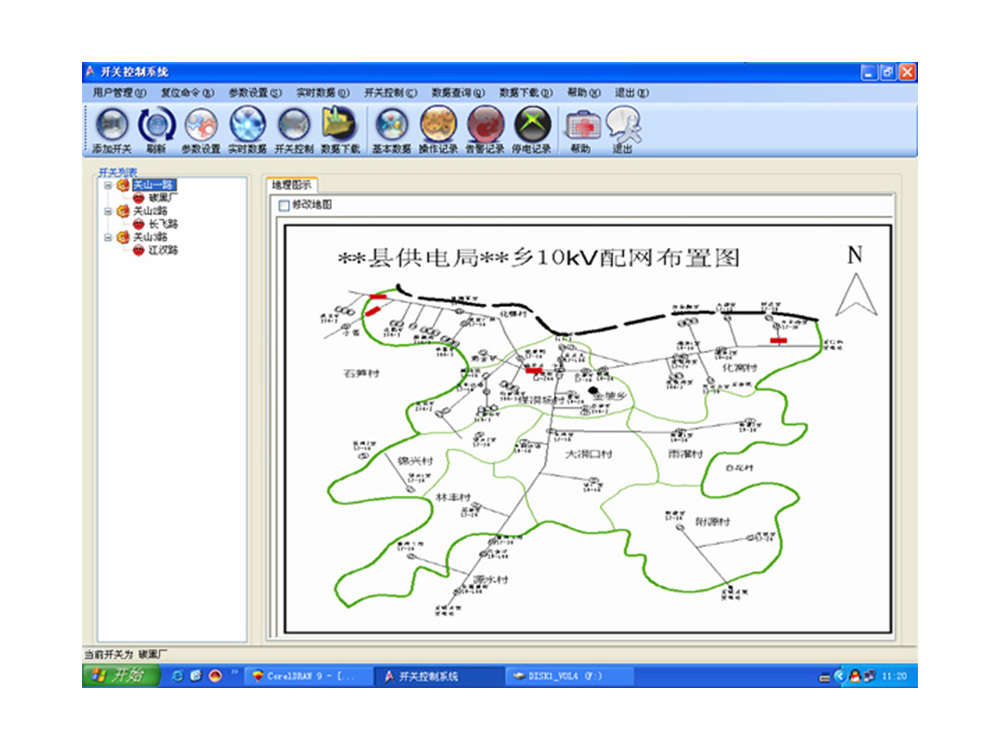Select 关山一路 in the switch list

pyautogui.click(x=154, y=185)
